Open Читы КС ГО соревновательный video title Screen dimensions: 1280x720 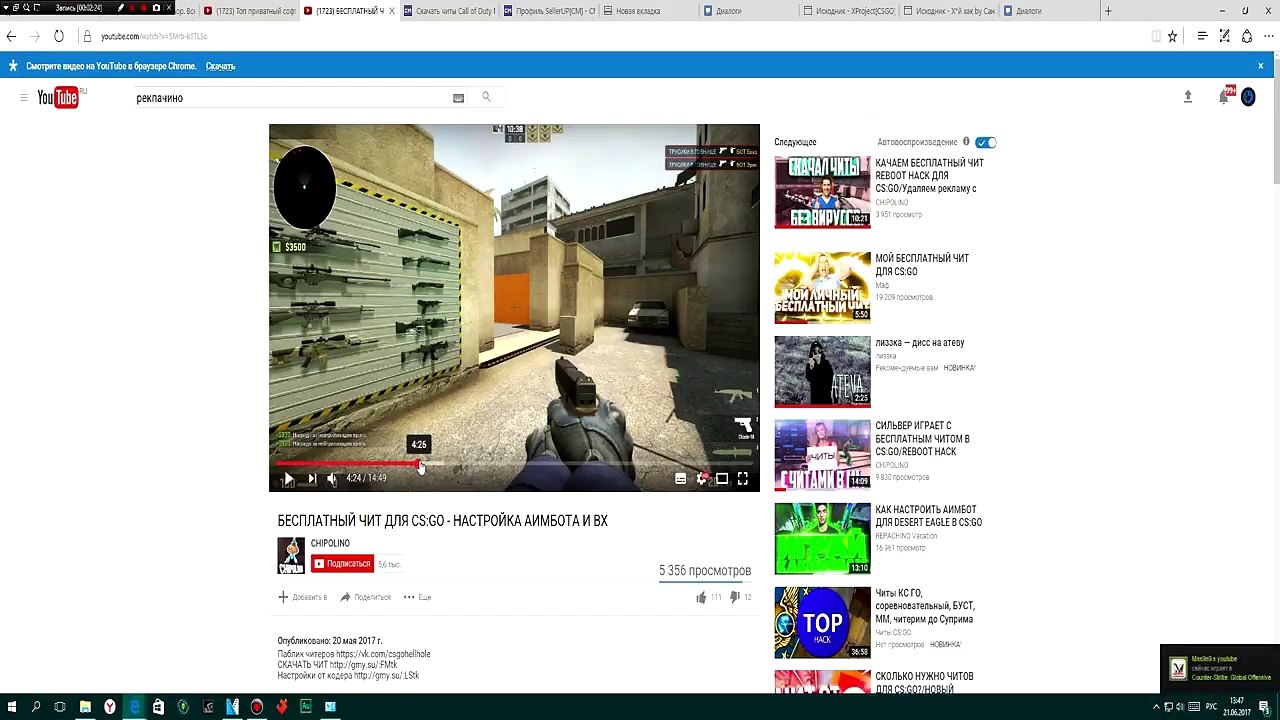pos(925,606)
